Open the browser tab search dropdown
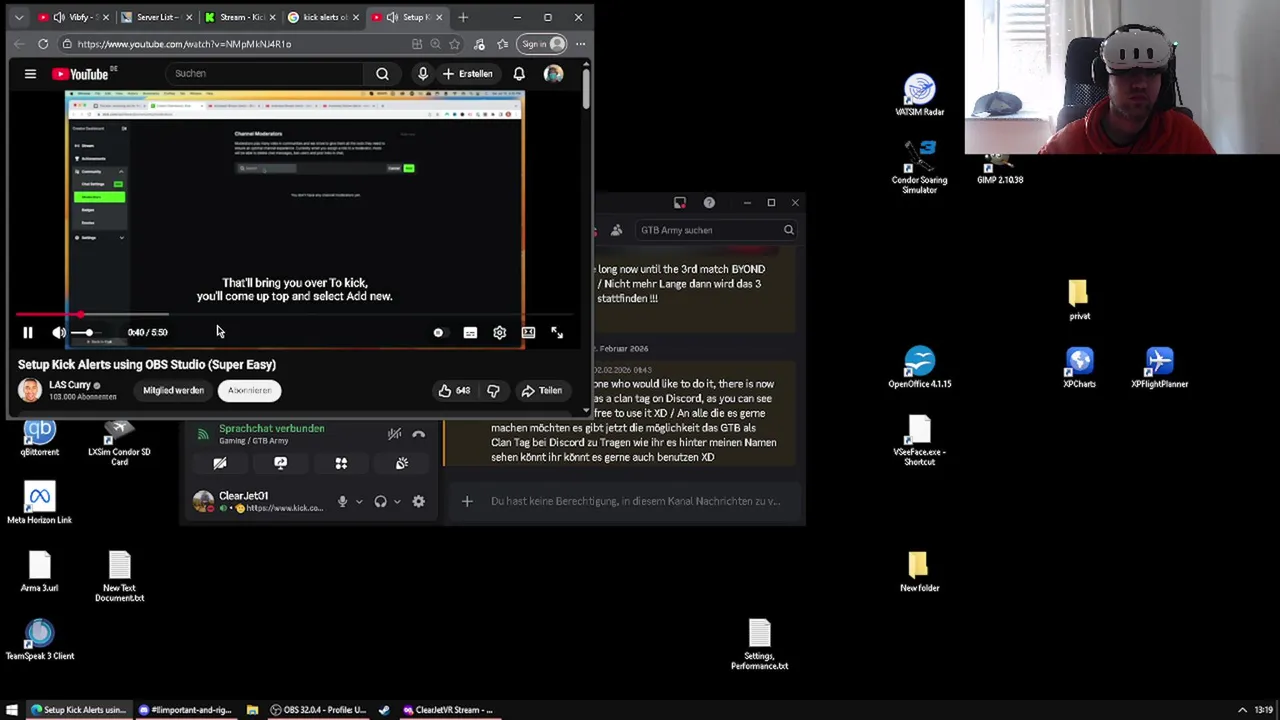The height and width of the screenshot is (720, 1280). [x=19, y=17]
